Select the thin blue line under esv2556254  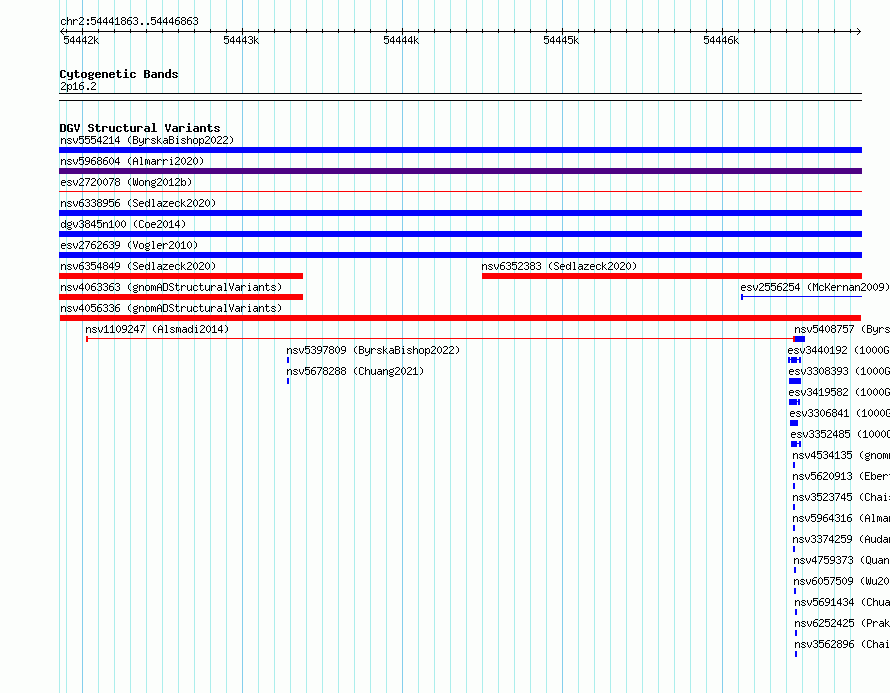[801, 297]
